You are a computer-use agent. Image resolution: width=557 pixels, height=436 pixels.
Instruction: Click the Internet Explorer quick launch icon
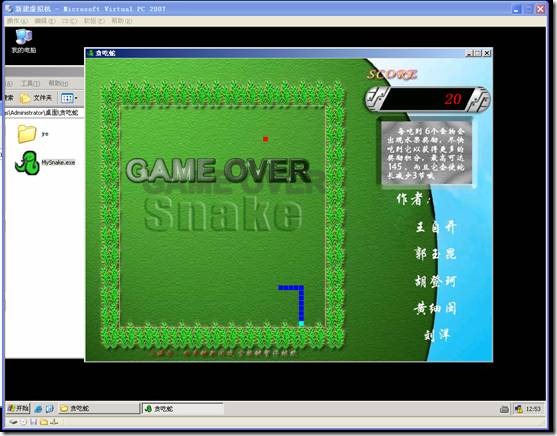point(38,409)
